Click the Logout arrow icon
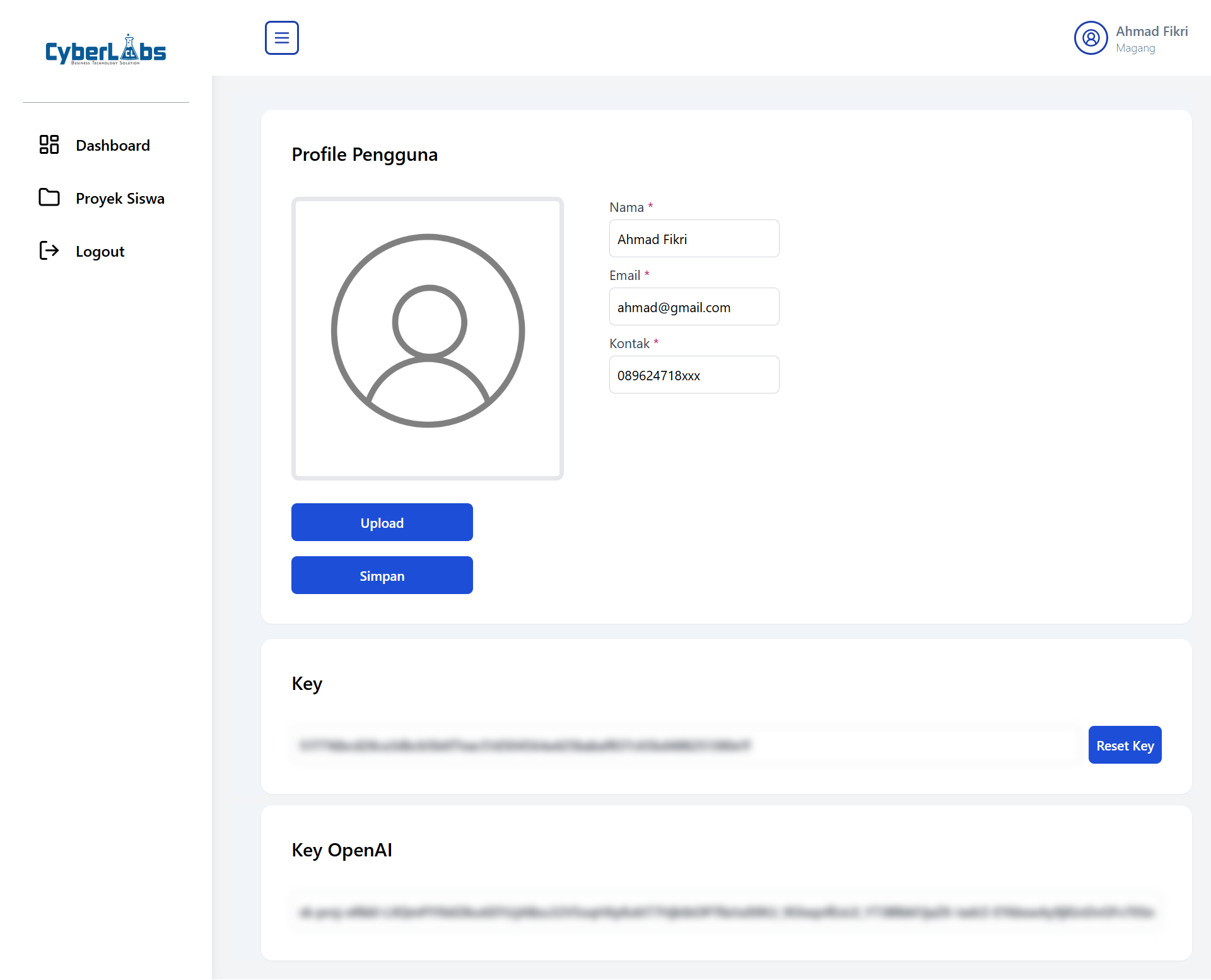 pos(49,250)
